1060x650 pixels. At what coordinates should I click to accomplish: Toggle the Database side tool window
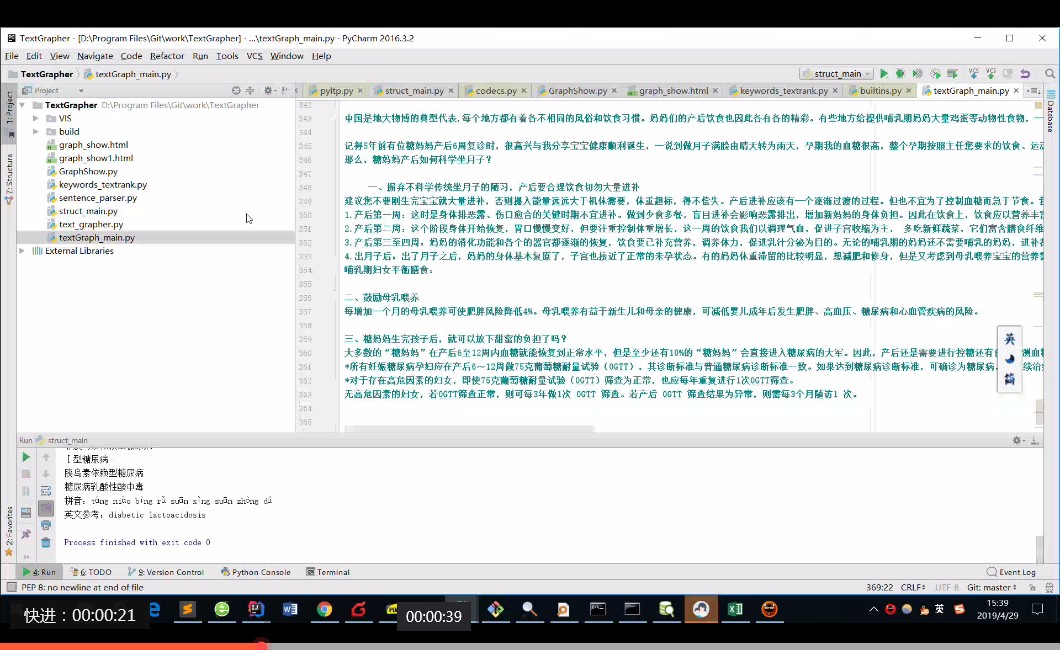(x=1051, y=111)
